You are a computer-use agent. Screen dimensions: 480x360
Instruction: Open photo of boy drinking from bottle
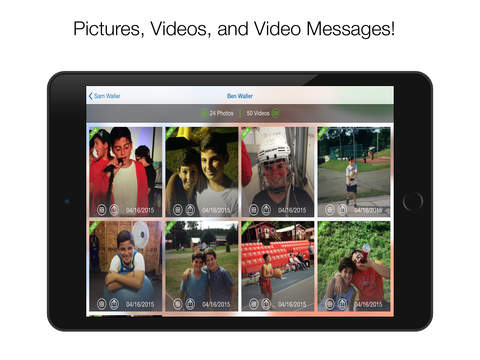354,266
